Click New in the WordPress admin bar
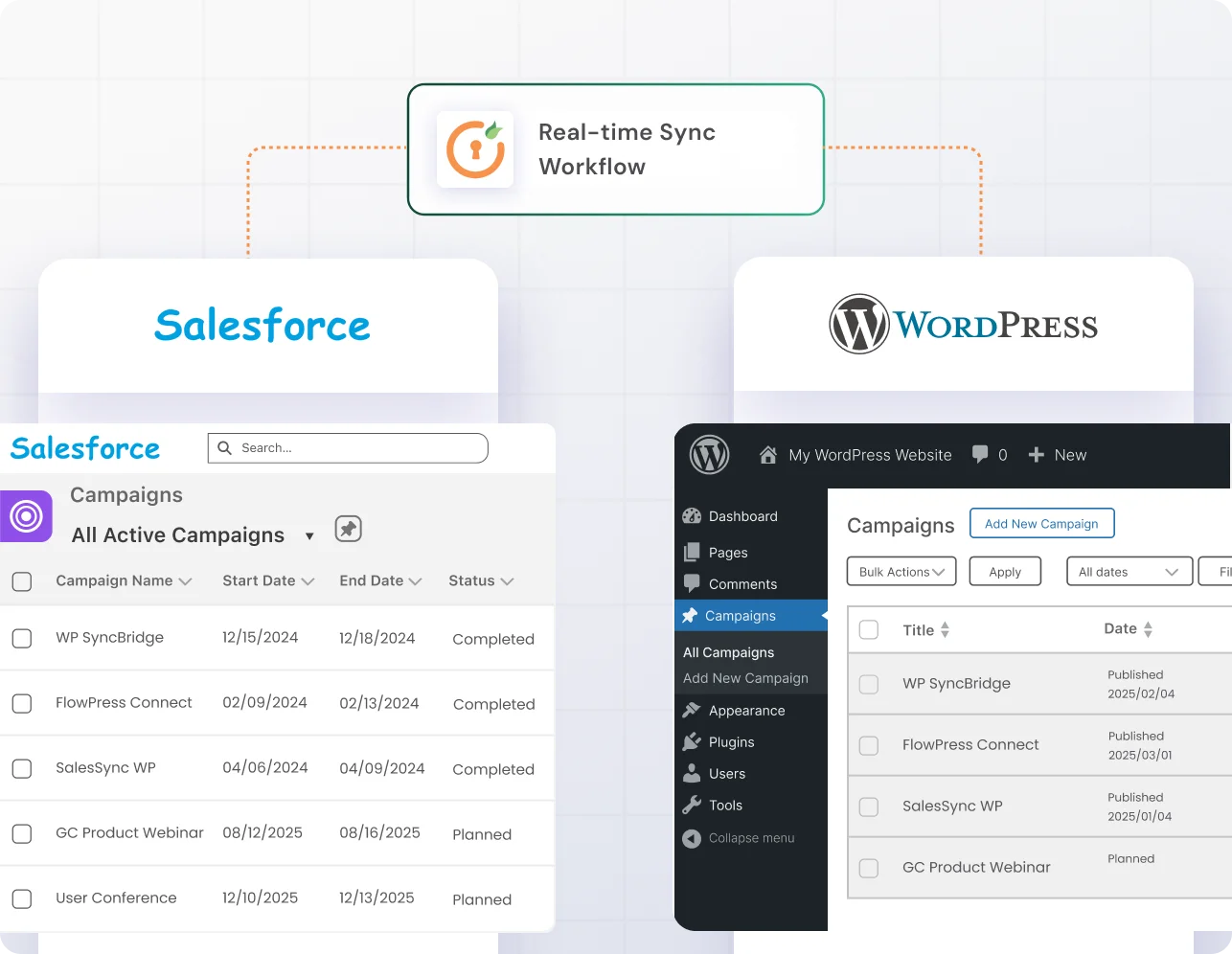 tap(1070, 455)
